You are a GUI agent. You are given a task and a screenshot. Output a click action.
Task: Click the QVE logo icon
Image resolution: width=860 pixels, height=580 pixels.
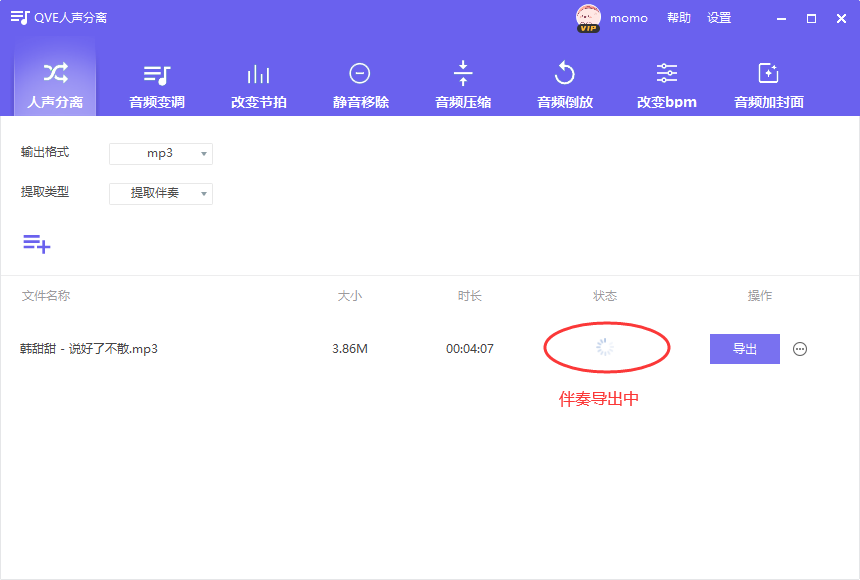pyautogui.click(x=18, y=17)
